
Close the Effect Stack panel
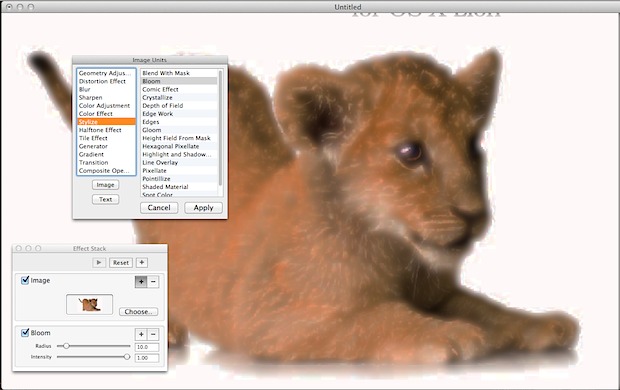click(x=18, y=248)
